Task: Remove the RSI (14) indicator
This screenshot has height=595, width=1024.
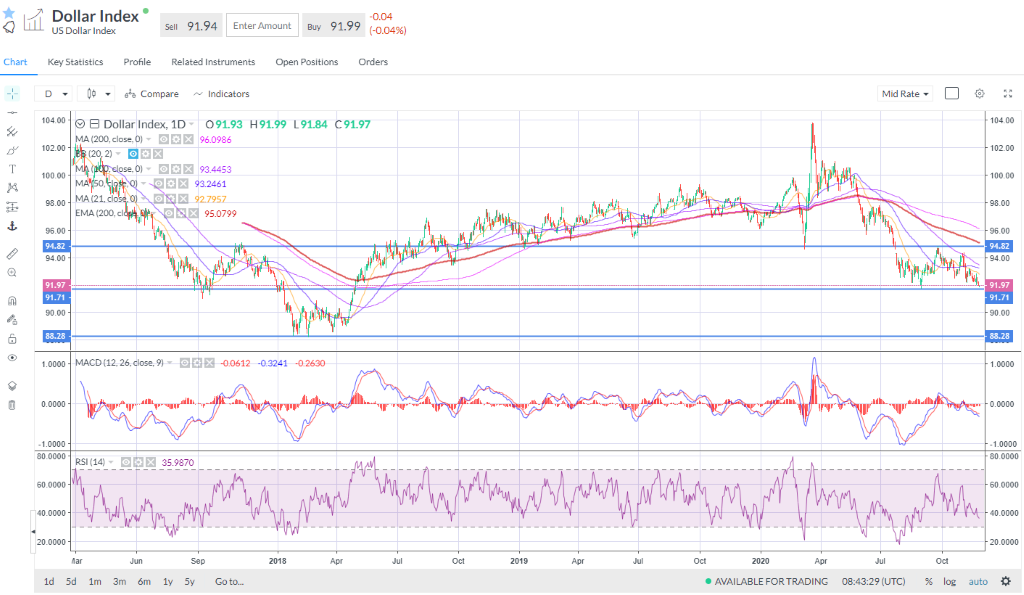Action: pos(151,462)
